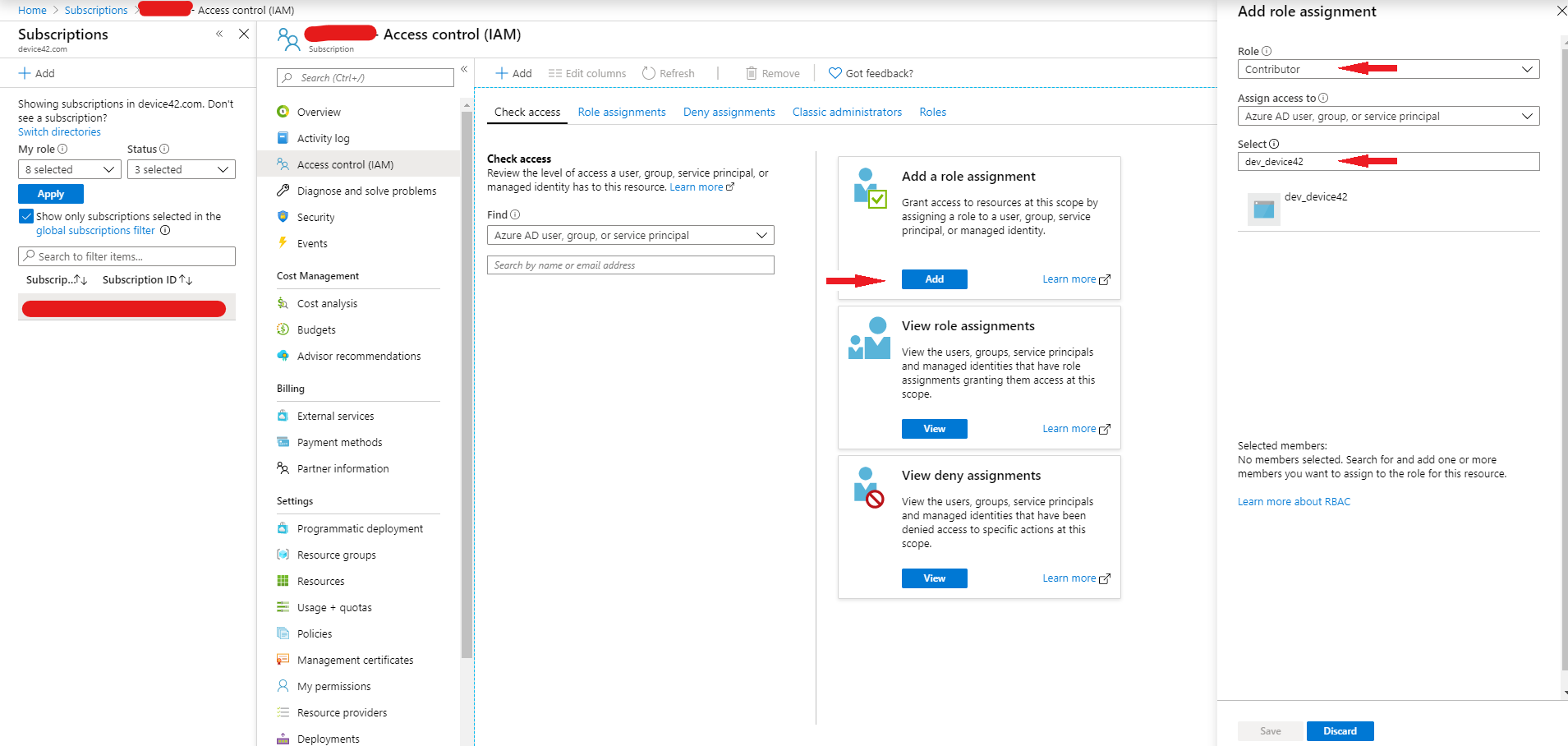Open the My role 8 selected dropdown
Viewport: 1568px width, 746px height.
[x=70, y=169]
